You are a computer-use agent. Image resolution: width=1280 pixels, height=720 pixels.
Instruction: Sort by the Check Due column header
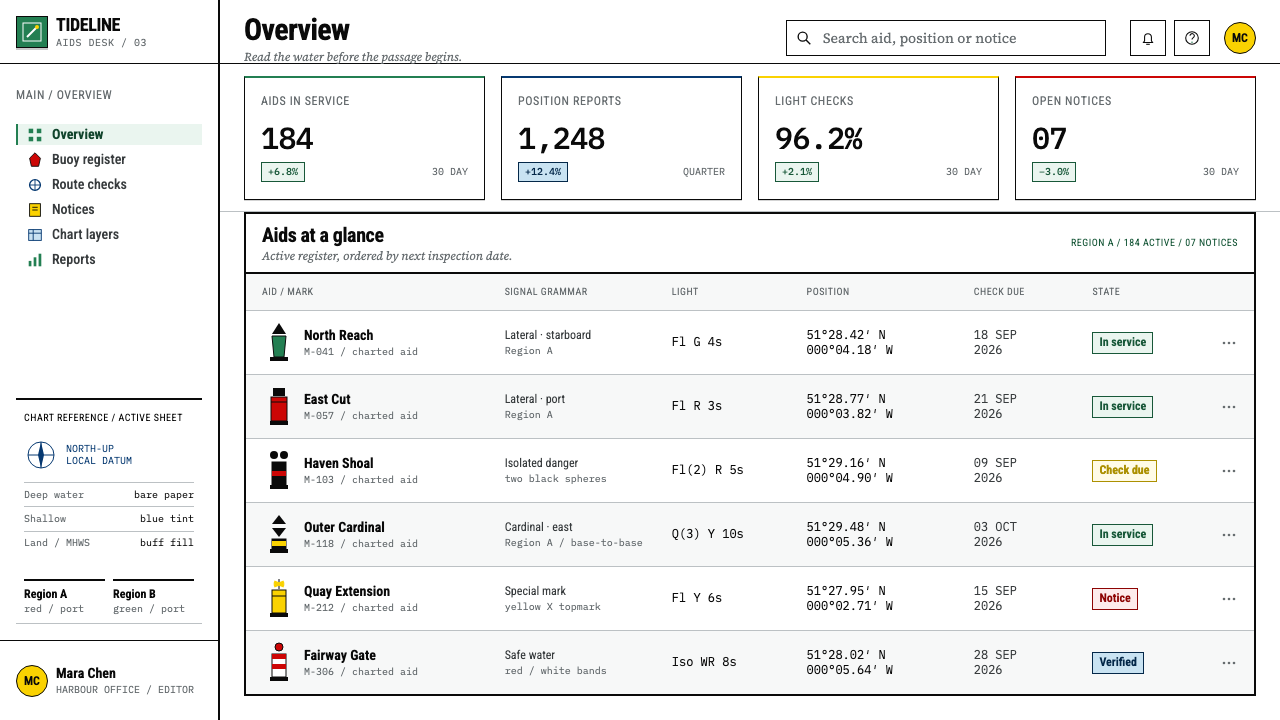click(999, 292)
